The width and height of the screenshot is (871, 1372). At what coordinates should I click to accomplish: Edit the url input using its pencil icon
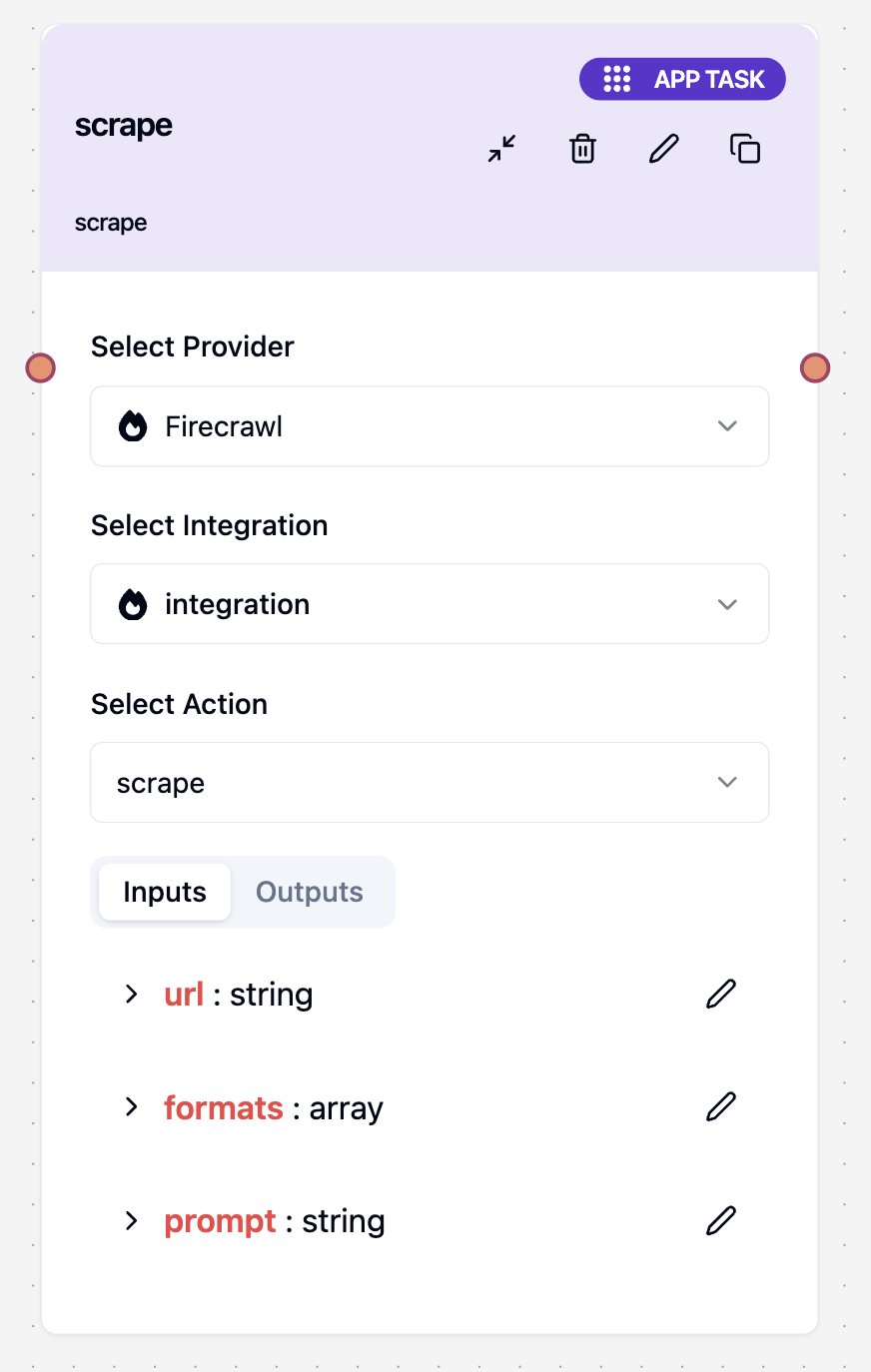tap(720, 994)
